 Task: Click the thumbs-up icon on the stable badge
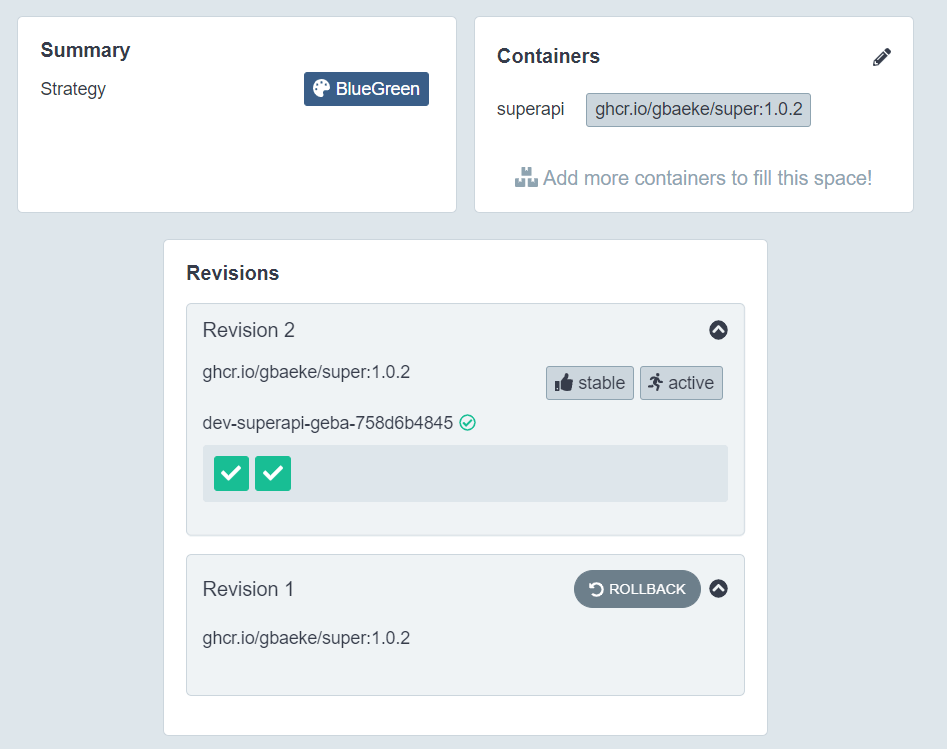(x=564, y=383)
